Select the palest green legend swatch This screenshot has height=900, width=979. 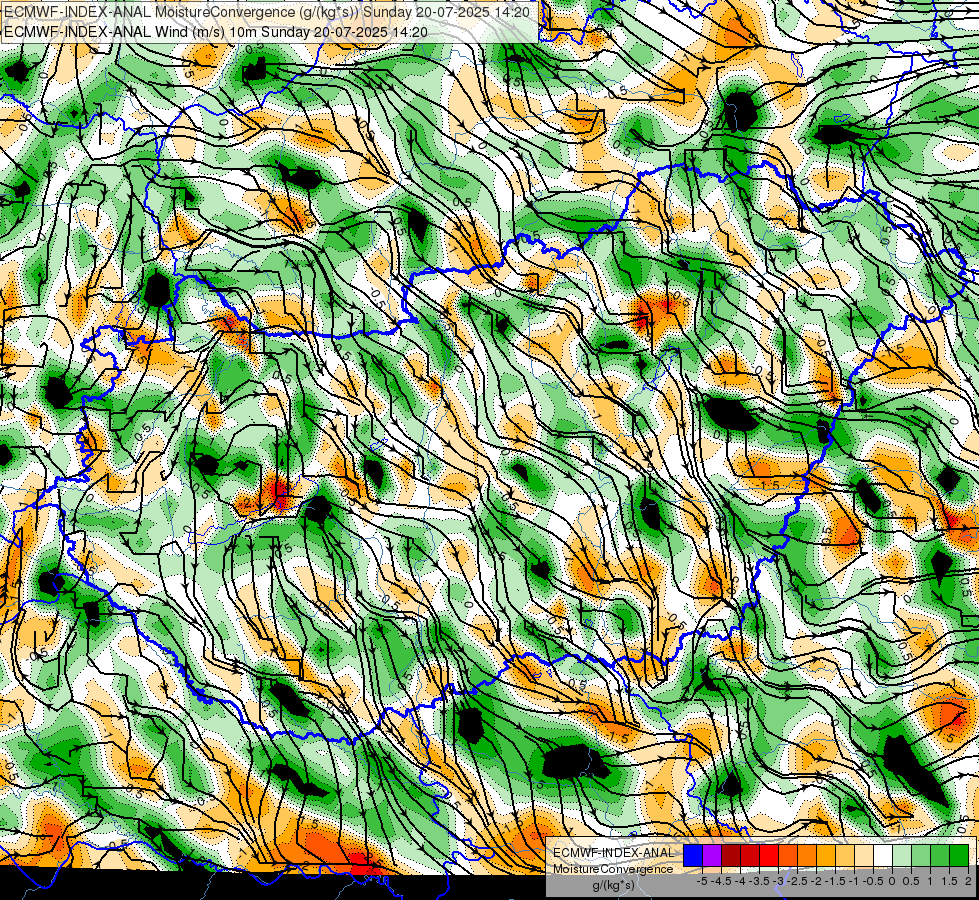click(902, 855)
